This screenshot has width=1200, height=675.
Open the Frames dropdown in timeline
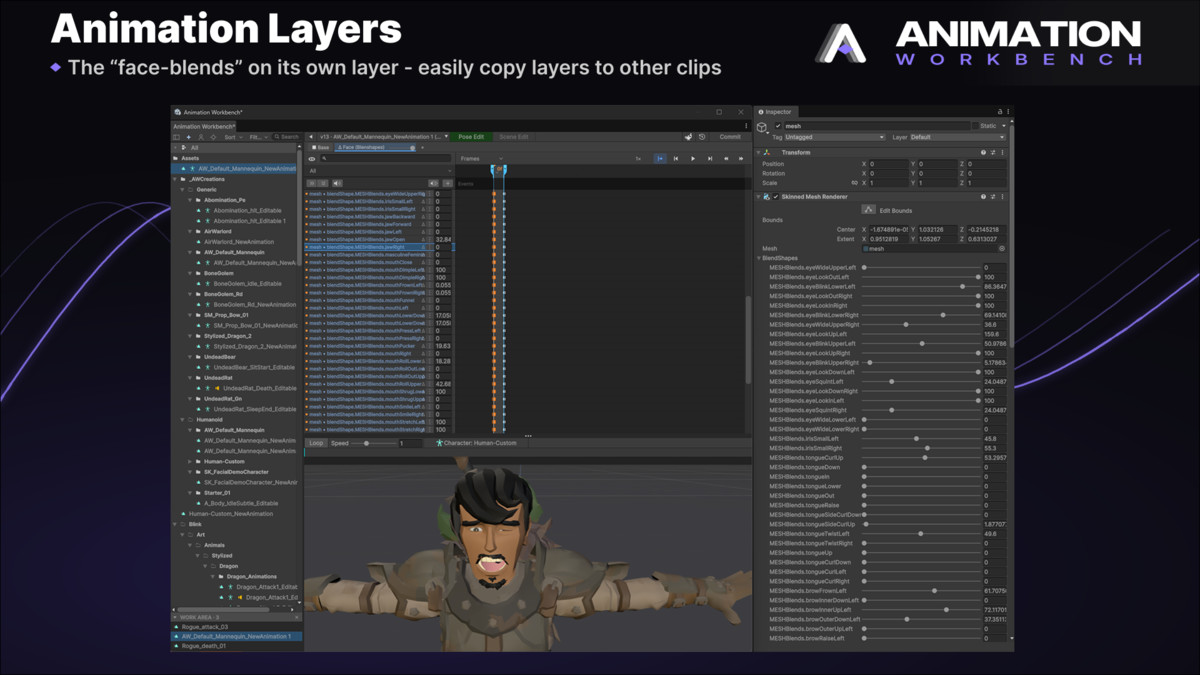click(x=481, y=158)
